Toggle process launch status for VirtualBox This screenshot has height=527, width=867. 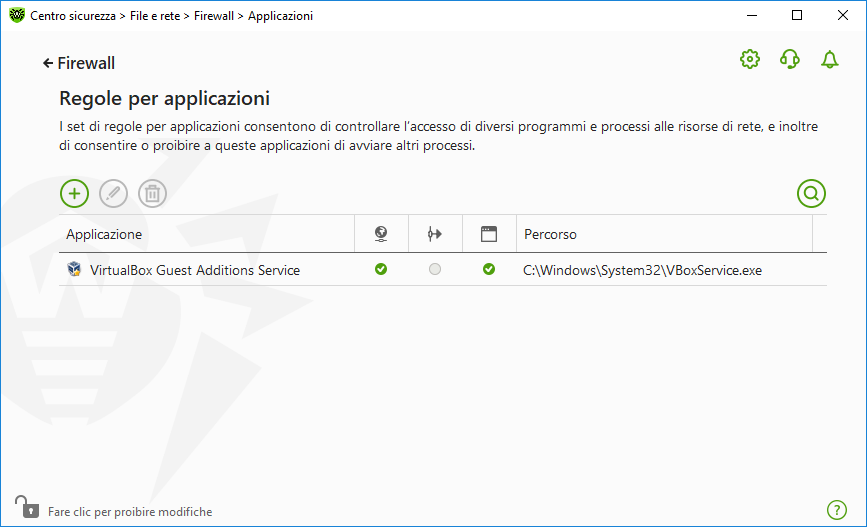[x=489, y=269]
